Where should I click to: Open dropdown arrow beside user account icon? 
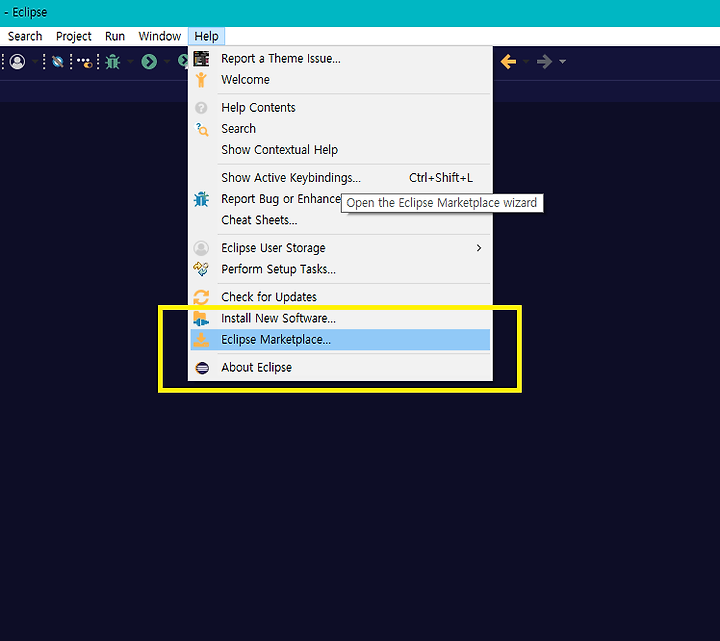[x=34, y=62]
